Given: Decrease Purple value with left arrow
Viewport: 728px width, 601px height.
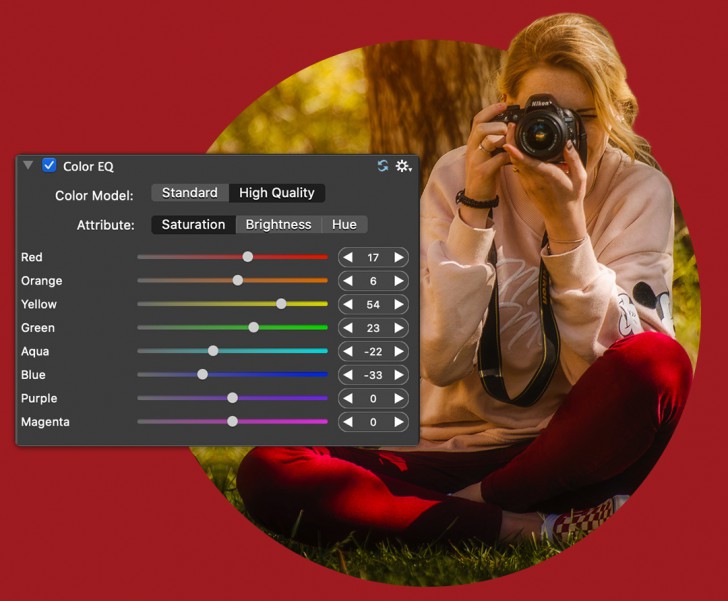Looking at the screenshot, I should (348, 398).
